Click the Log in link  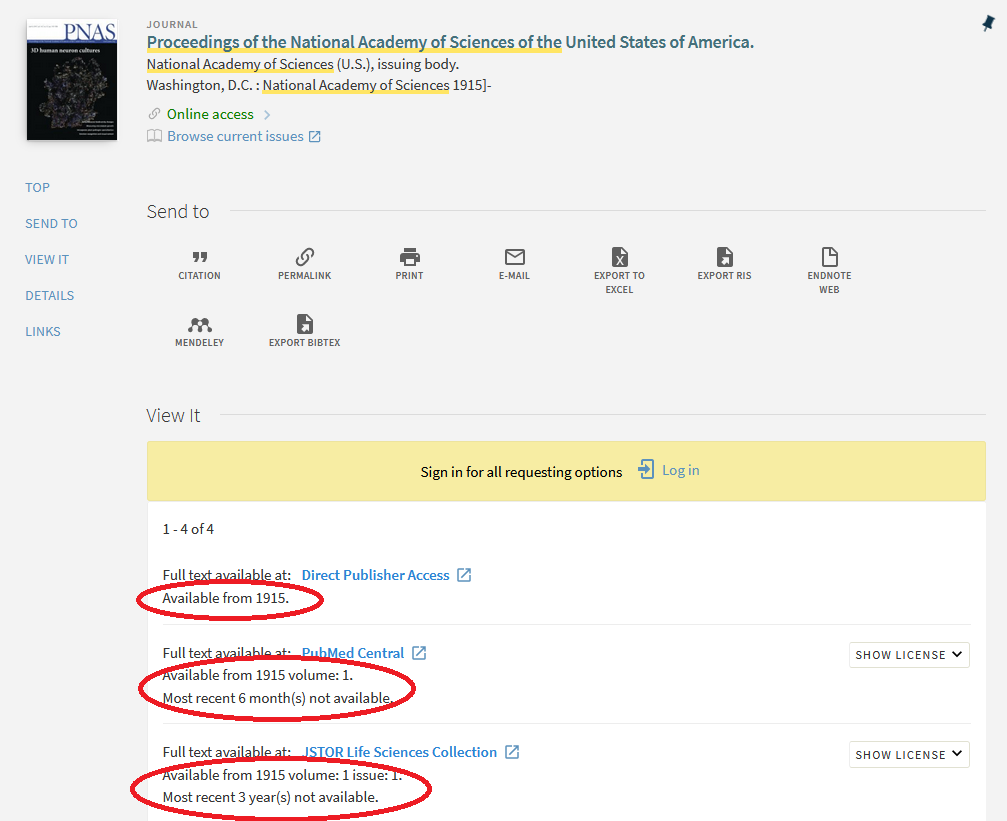tap(681, 470)
